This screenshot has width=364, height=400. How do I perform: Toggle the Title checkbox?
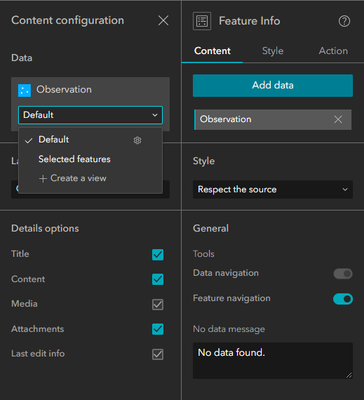(158, 255)
